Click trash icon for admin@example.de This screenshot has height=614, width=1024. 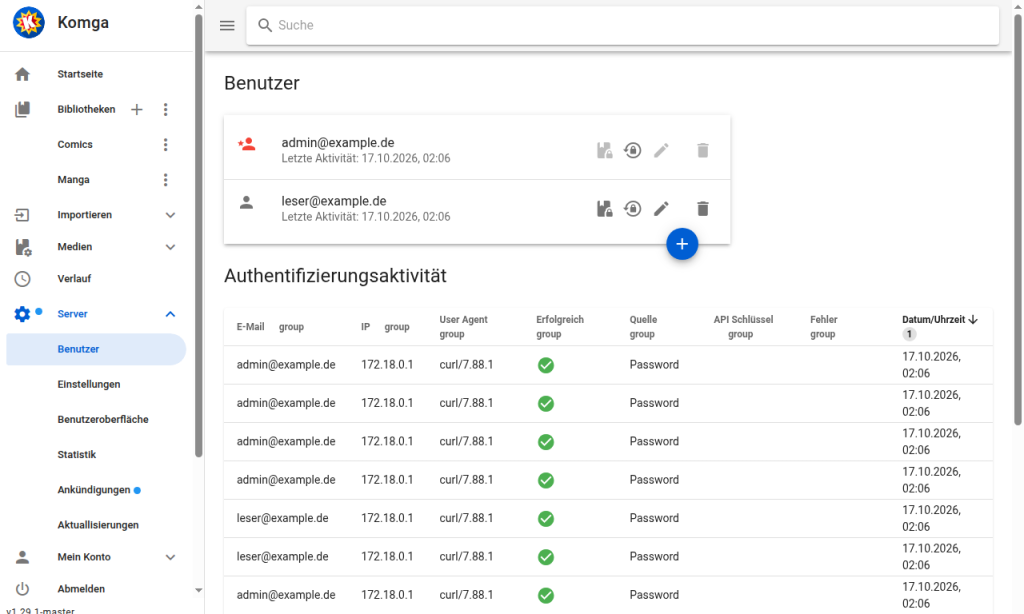703,151
